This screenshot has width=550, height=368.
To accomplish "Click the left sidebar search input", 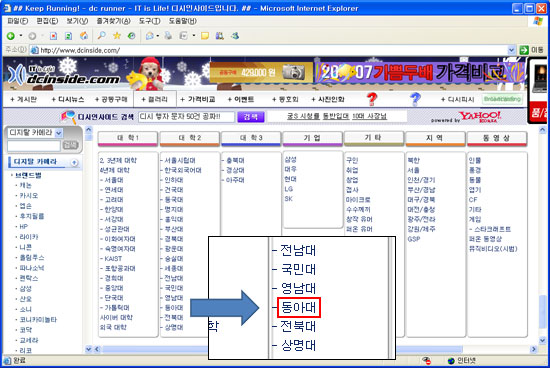I will (x=34, y=145).
